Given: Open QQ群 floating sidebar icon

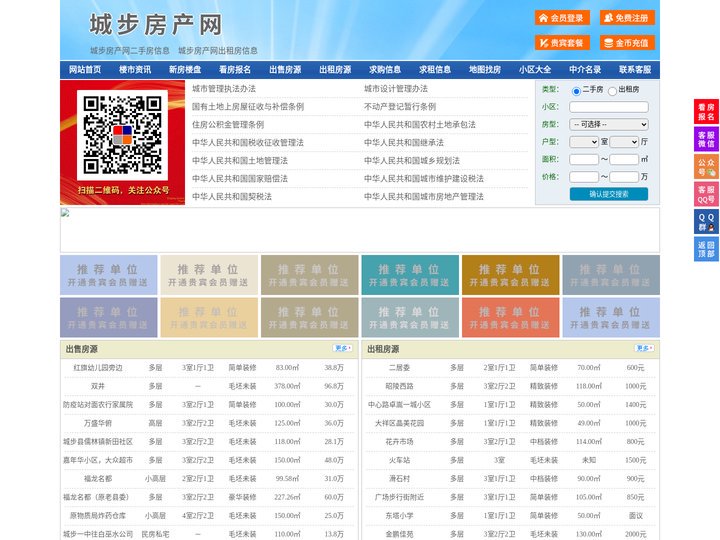Looking at the screenshot, I should coord(706,222).
